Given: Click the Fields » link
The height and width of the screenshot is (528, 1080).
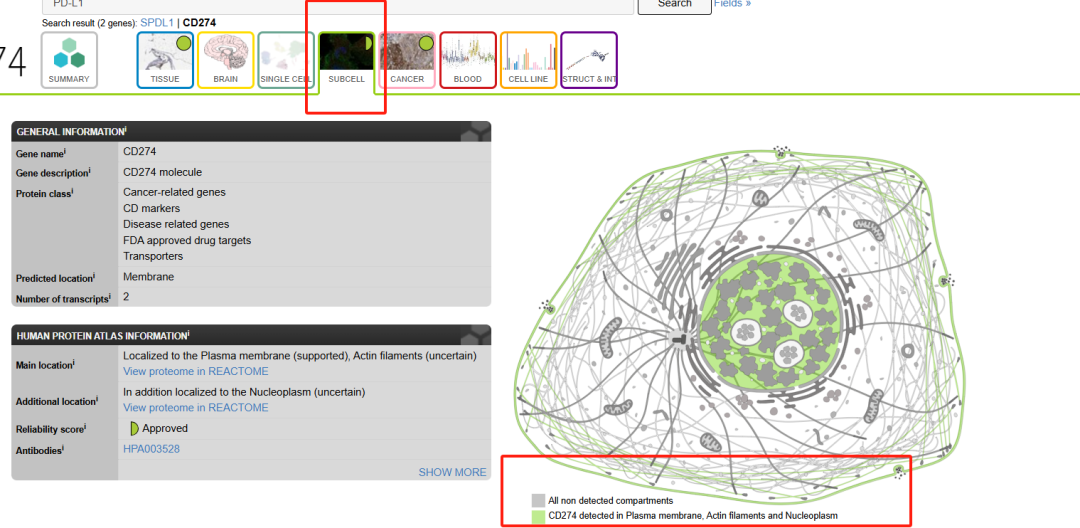Looking at the screenshot, I should click(x=732, y=4).
